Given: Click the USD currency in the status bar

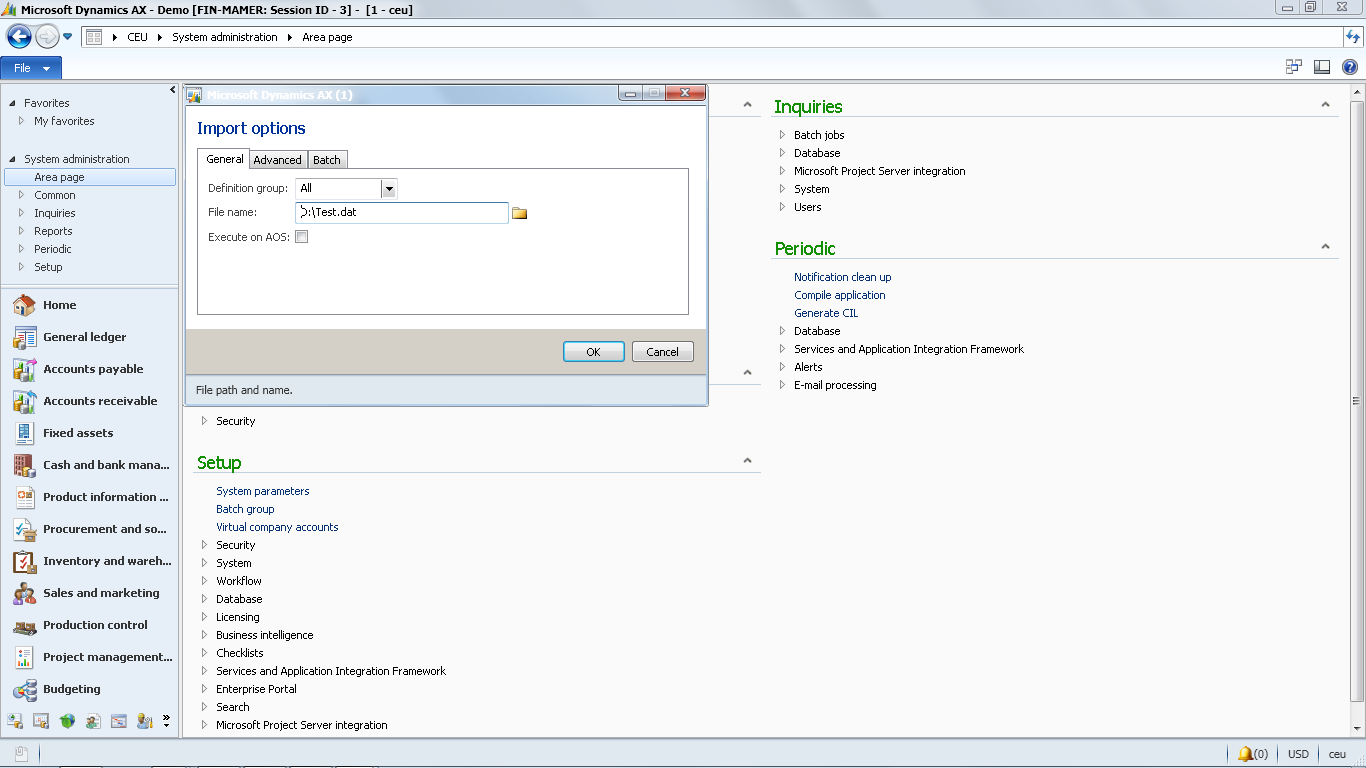Looking at the screenshot, I should (1298, 754).
